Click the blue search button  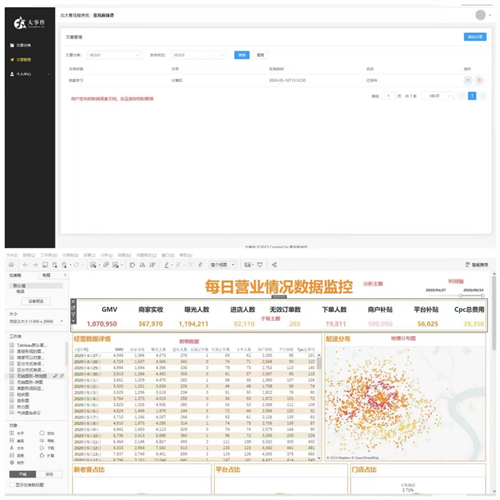(242, 55)
